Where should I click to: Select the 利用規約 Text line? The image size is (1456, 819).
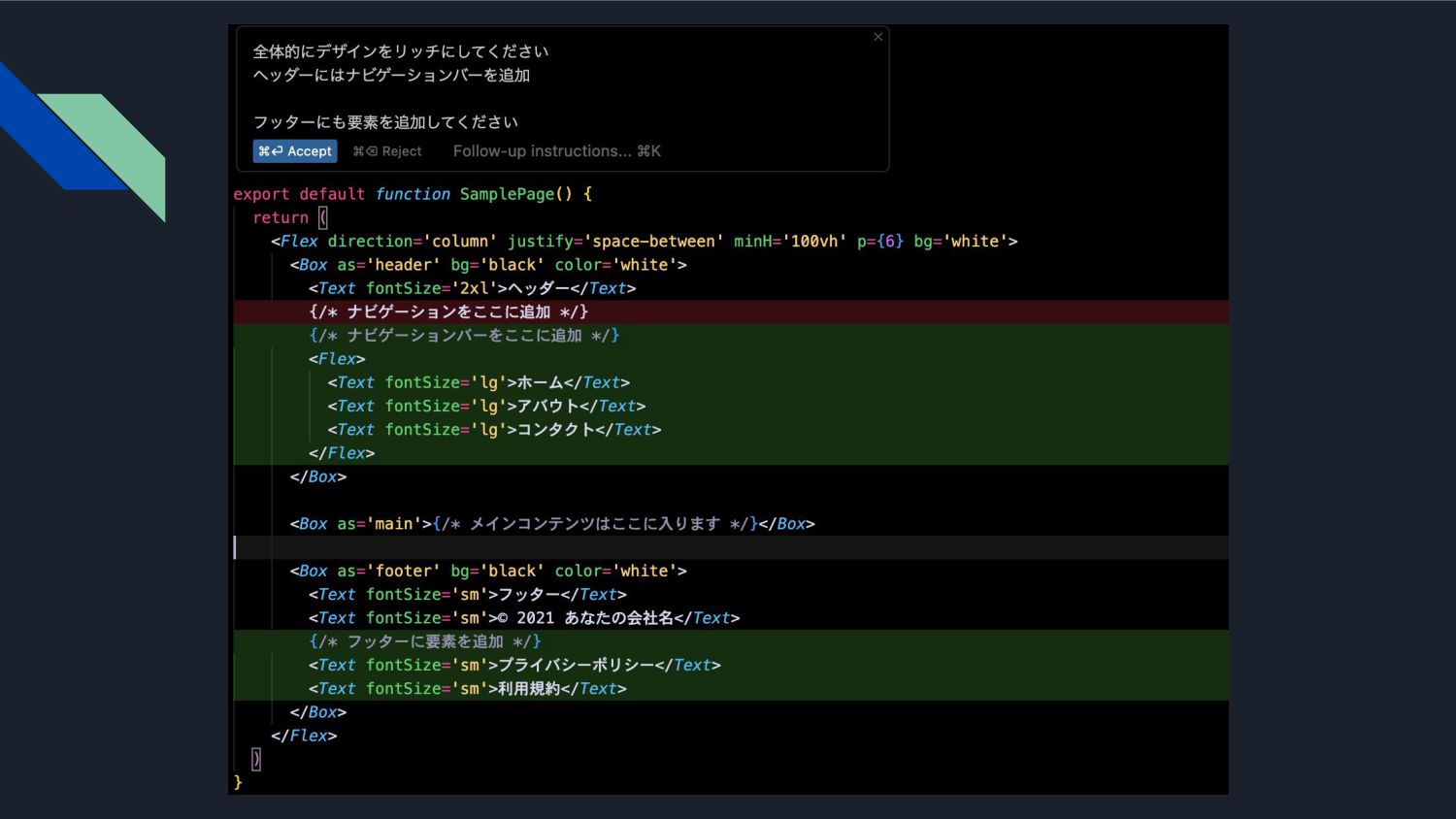(x=467, y=689)
